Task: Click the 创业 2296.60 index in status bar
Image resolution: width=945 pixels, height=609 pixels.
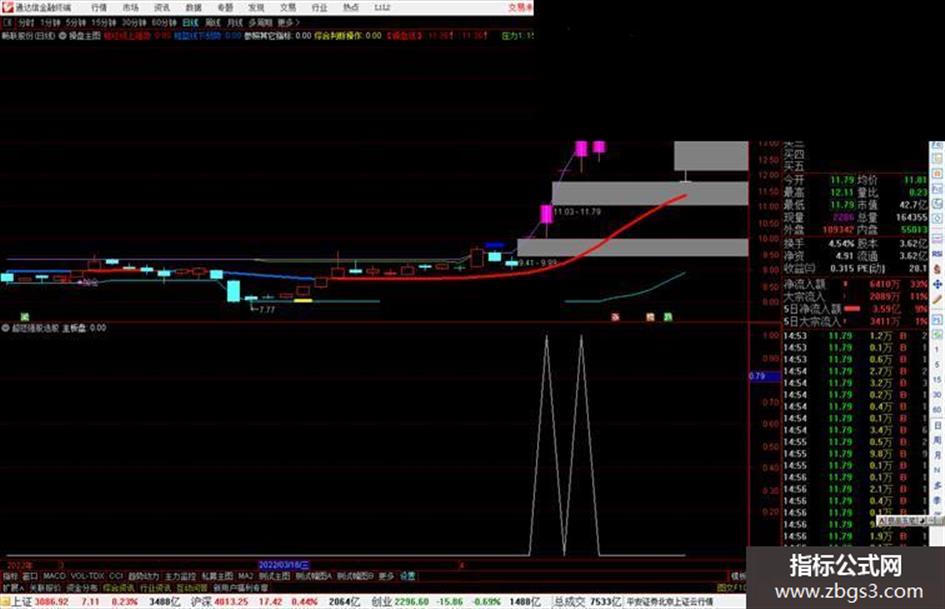Action: (x=400, y=602)
